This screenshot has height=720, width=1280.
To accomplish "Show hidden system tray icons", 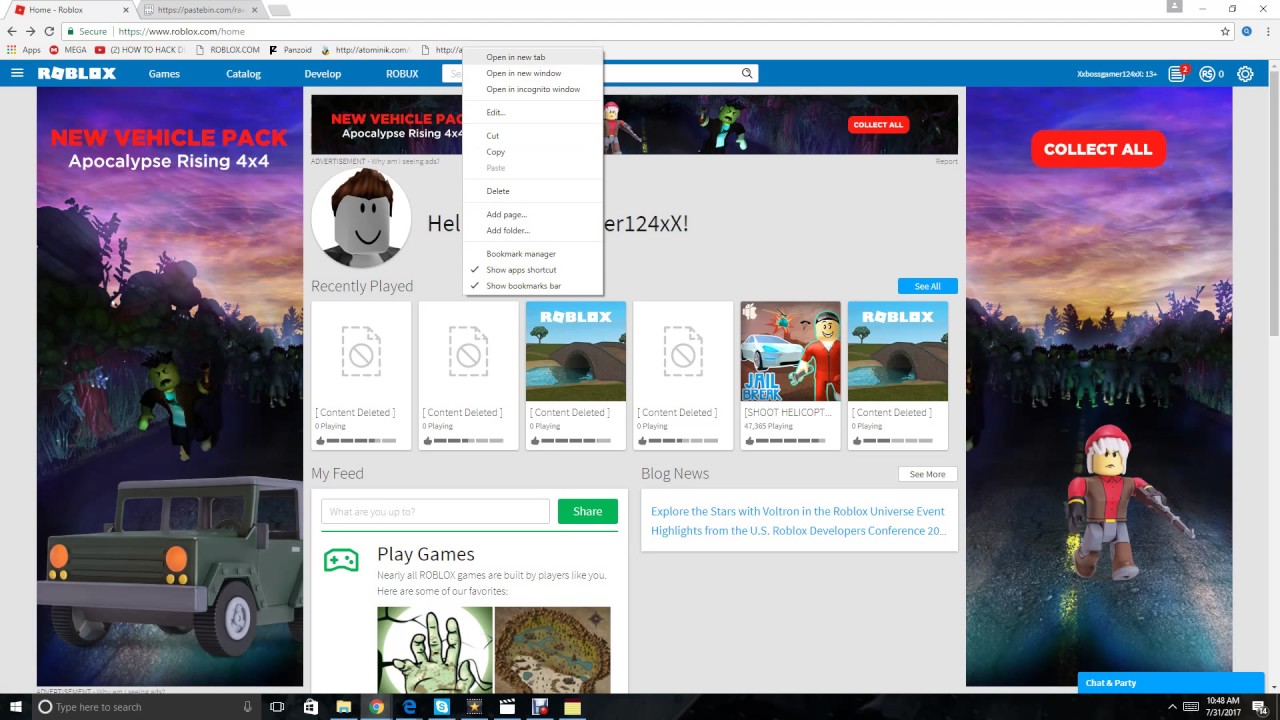I will (1171, 707).
